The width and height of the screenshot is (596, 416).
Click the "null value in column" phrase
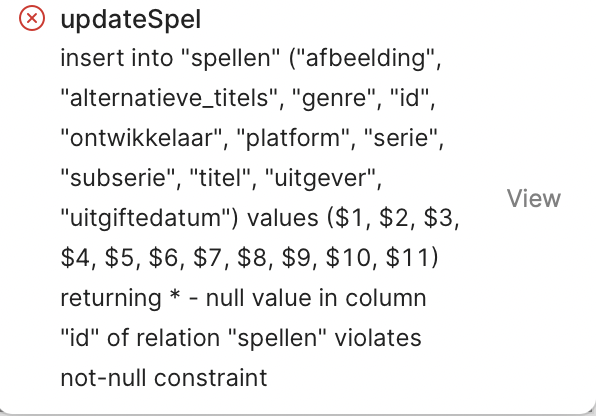(x=316, y=298)
